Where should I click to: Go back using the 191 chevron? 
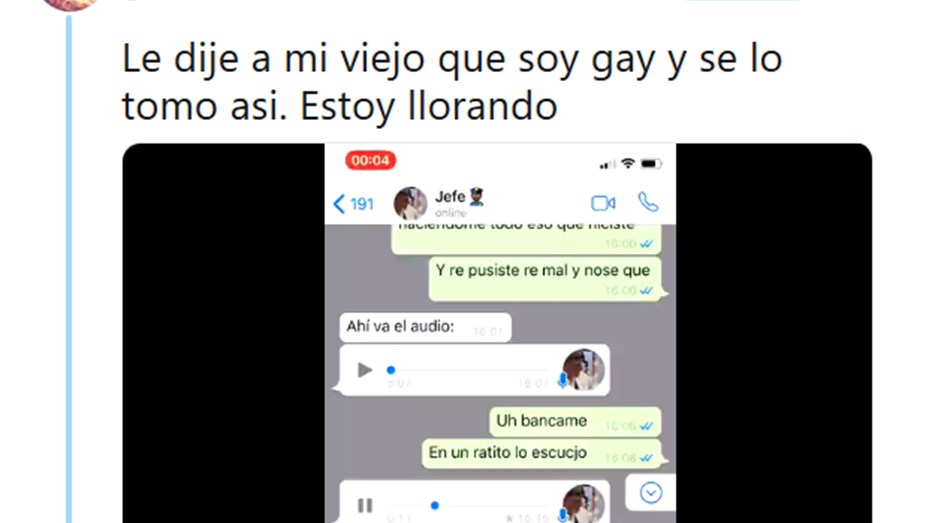pos(353,204)
